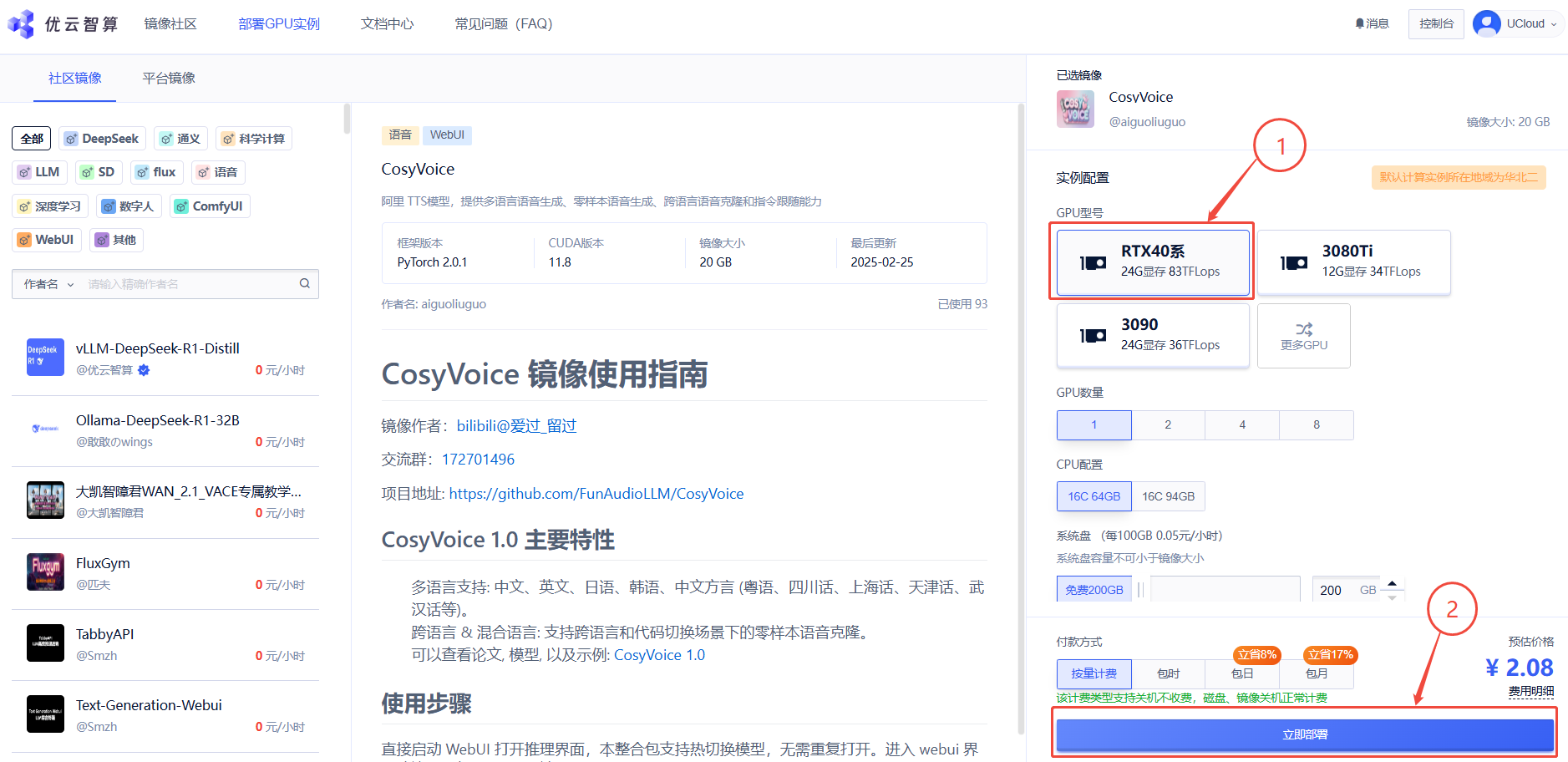Open 文档中心 in top navigation

pos(387,23)
